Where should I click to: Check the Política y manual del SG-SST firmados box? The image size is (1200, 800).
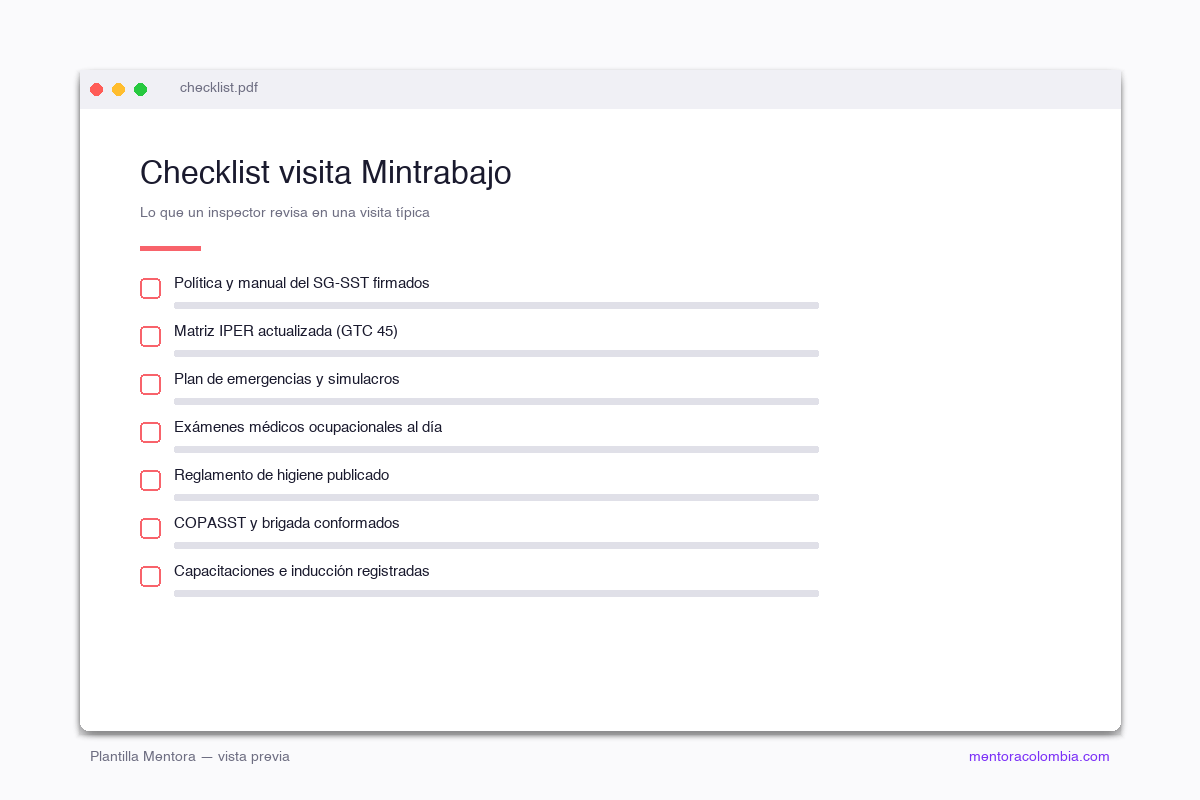tap(150, 289)
